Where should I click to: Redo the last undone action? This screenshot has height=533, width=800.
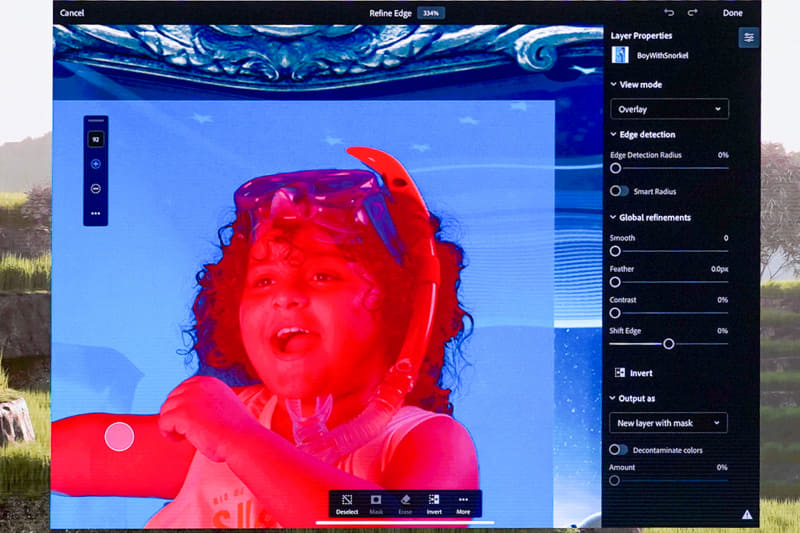pos(692,12)
